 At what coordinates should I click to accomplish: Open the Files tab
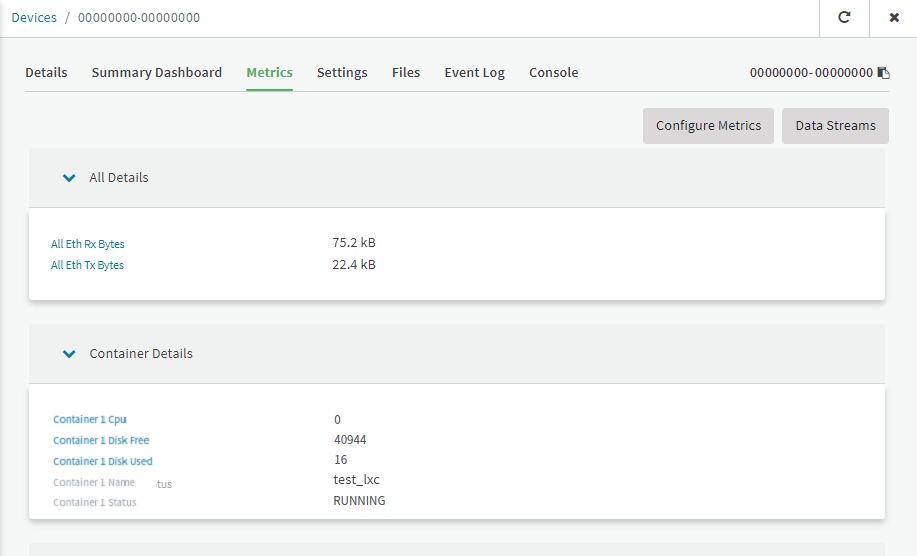(x=406, y=73)
